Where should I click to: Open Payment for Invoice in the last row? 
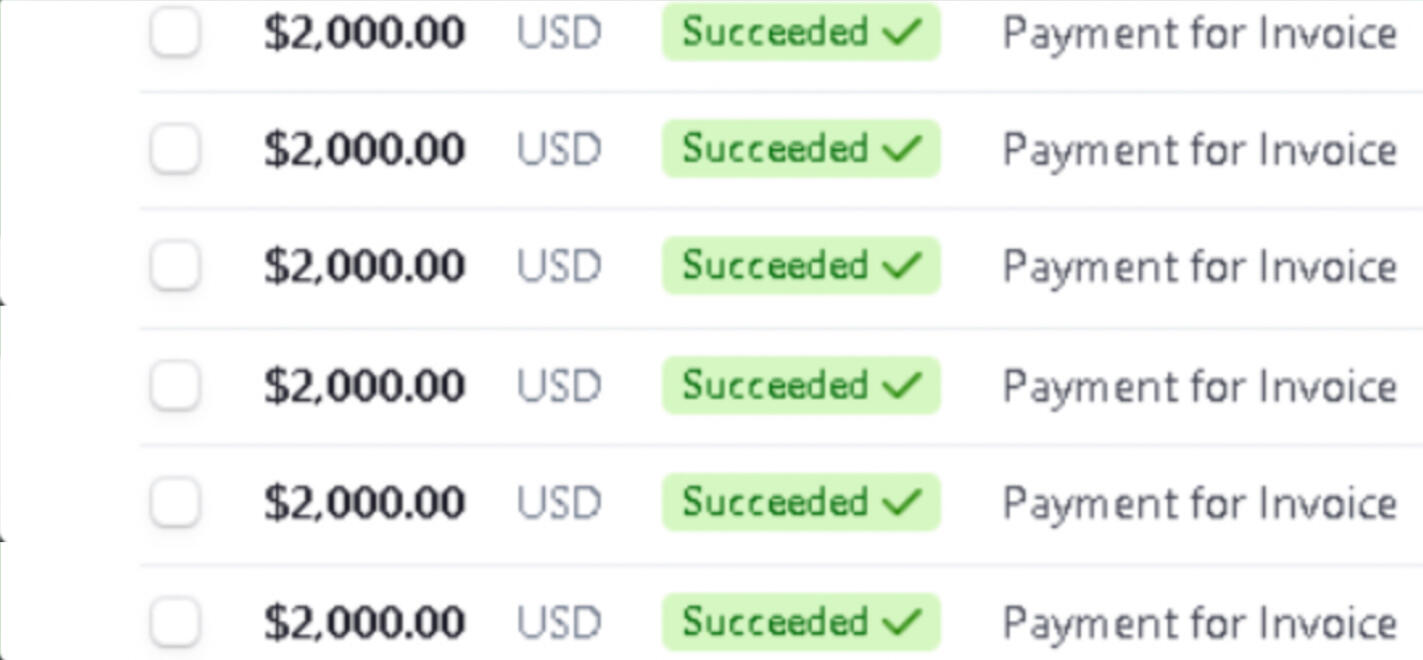[x=1199, y=623]
